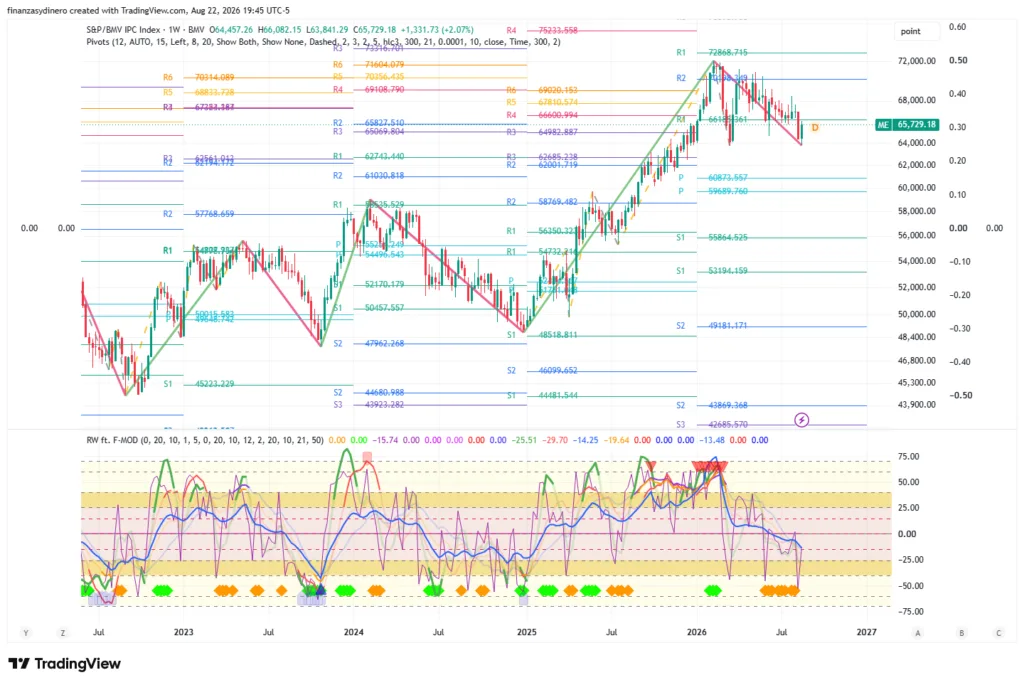
Task: Click the S&P/BMV IPC Index symbol title
Action: coord(143,30)
